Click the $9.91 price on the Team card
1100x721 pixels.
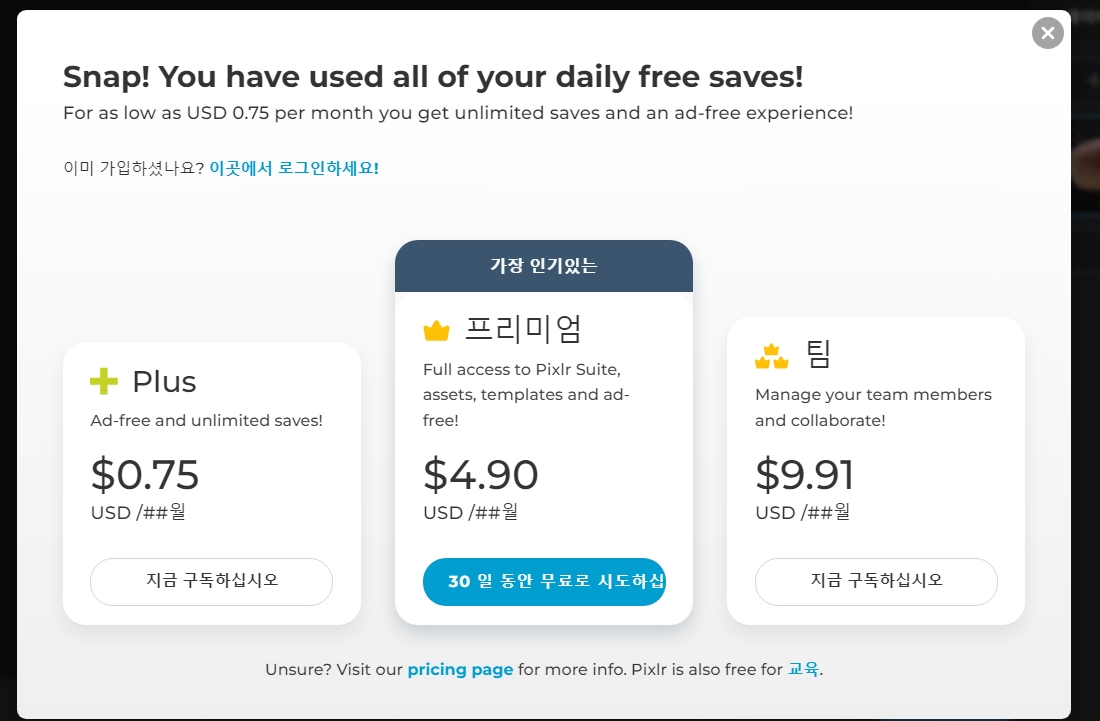805,474
